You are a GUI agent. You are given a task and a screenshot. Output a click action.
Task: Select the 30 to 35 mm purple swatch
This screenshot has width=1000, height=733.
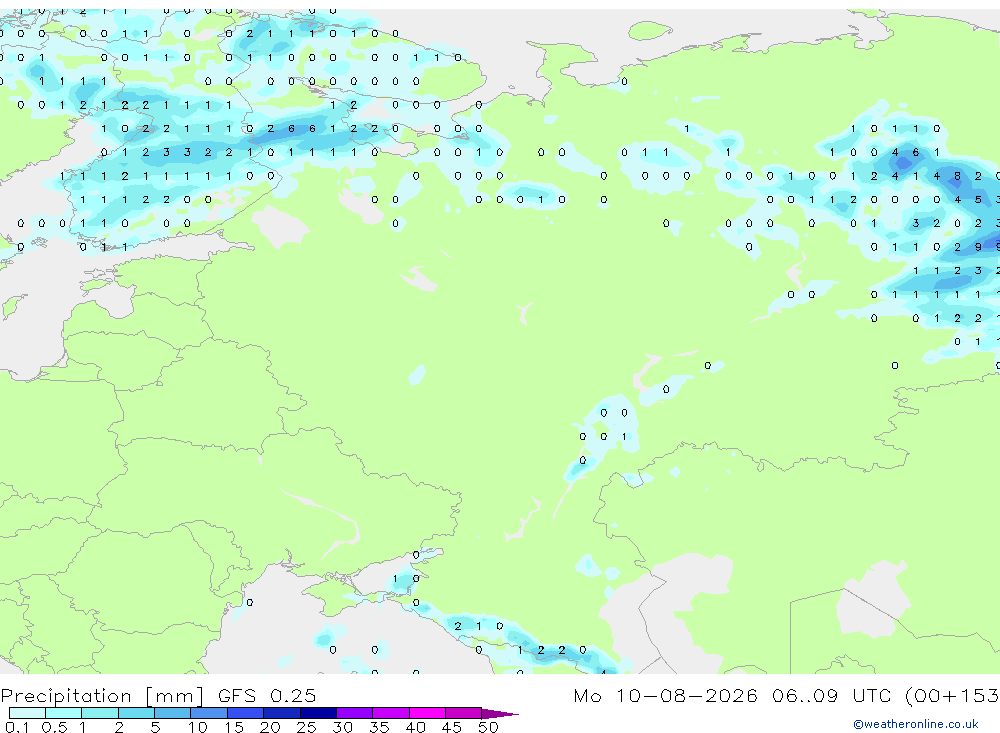pyautogui.click(x=355, y=713)
